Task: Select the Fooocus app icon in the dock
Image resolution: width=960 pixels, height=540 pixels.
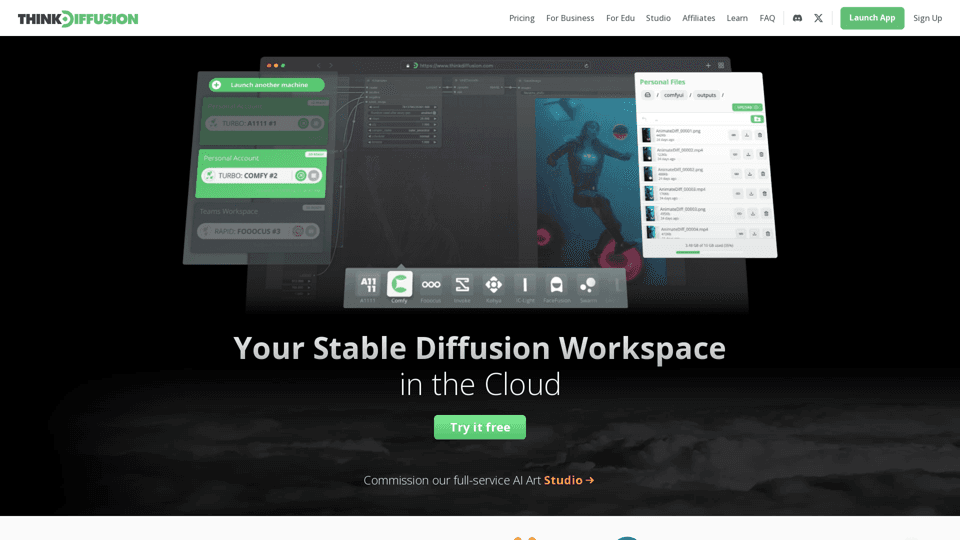Action: coord(431,285)
